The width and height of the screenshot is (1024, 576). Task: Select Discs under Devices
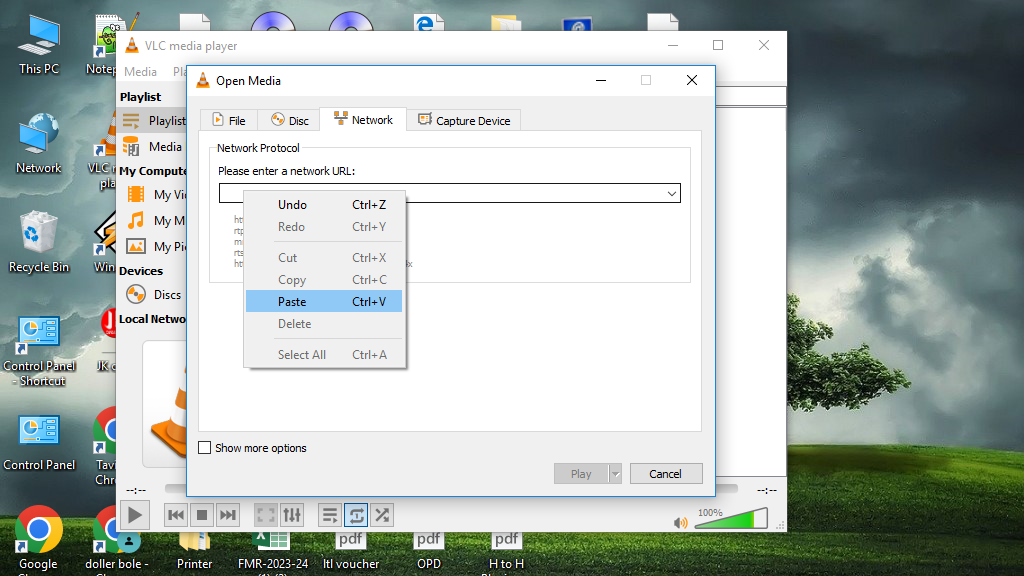pos(154,295)
